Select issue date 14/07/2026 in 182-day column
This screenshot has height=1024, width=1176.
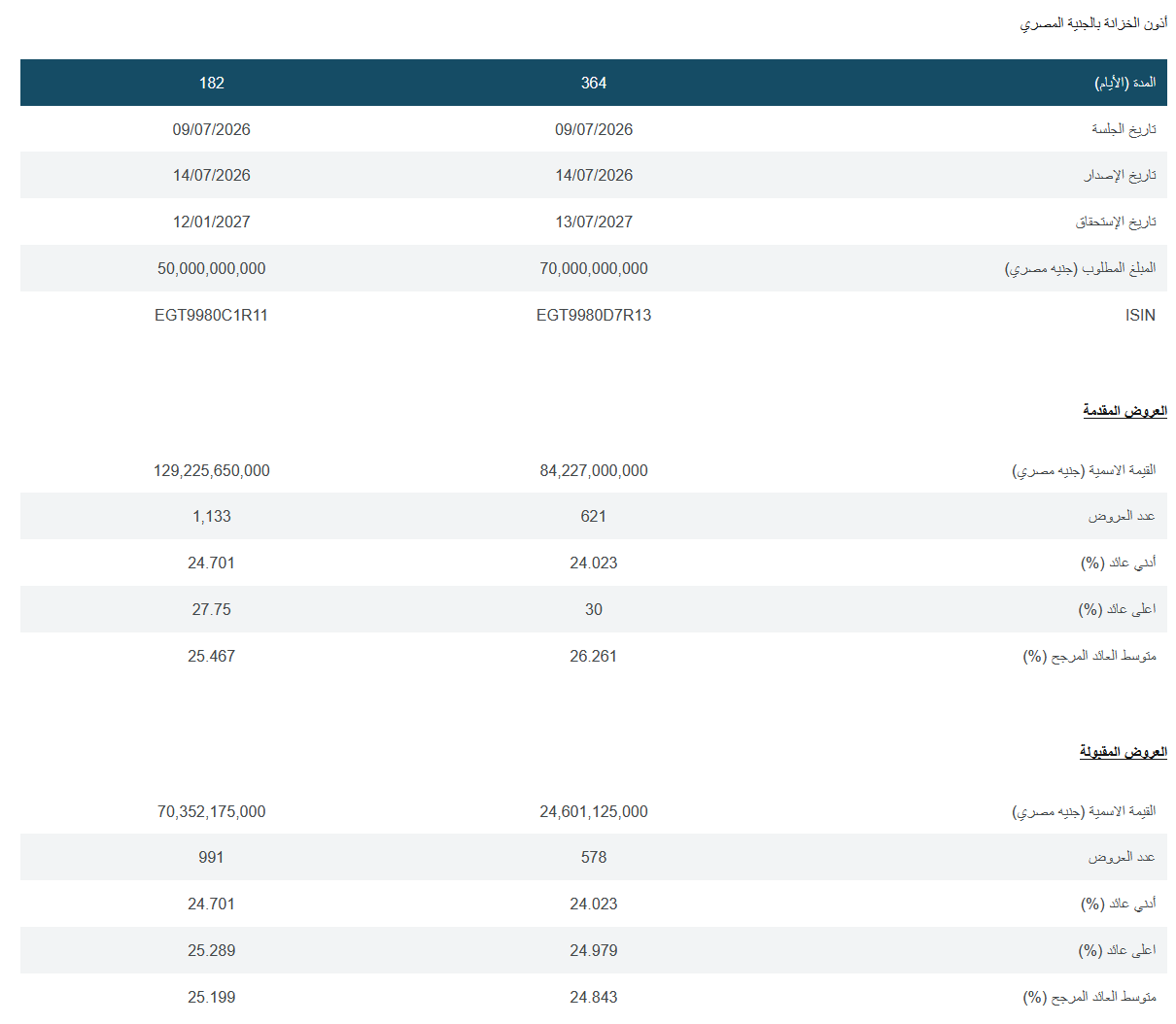[x=212, y=175]
